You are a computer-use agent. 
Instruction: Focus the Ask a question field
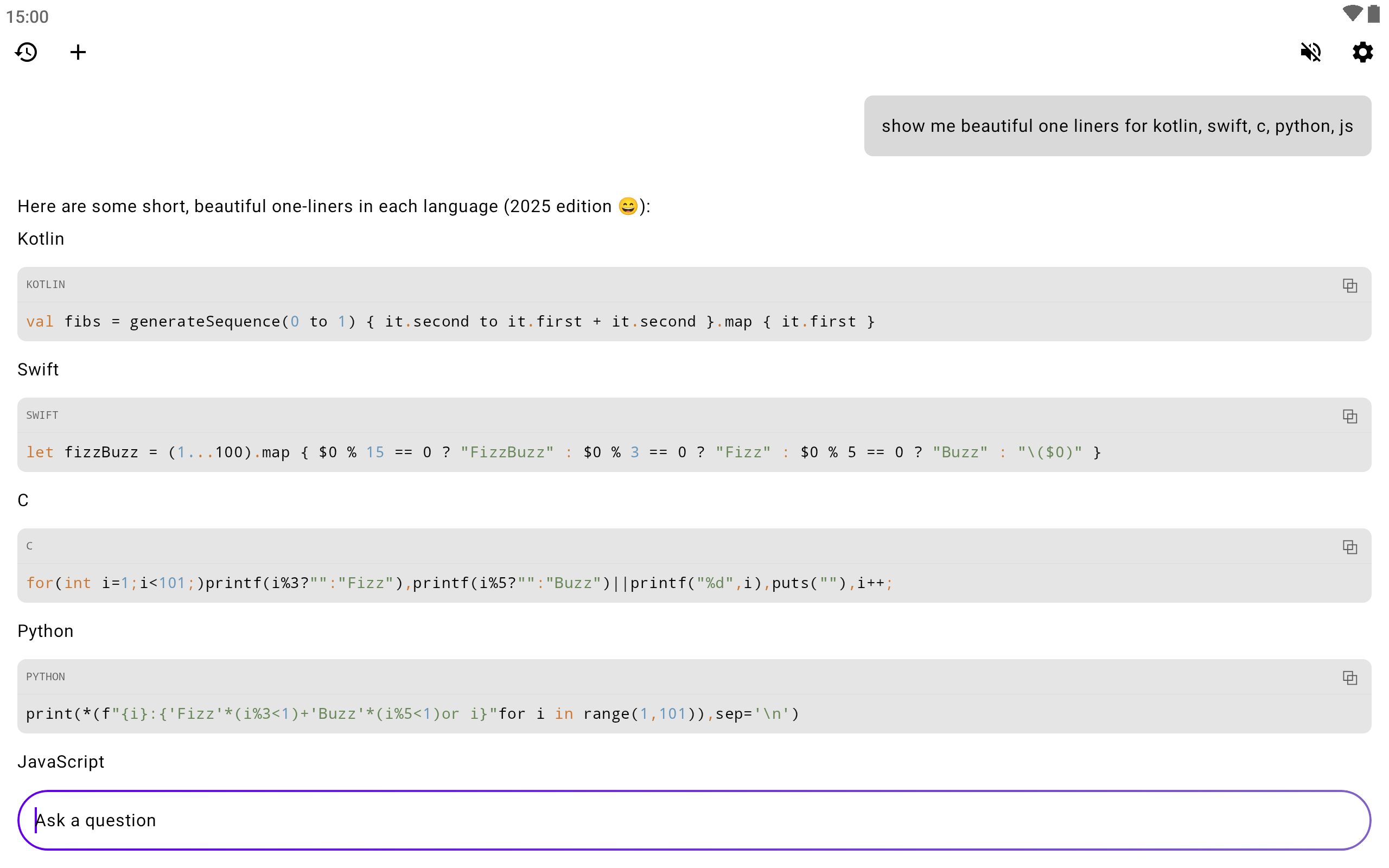694,820
